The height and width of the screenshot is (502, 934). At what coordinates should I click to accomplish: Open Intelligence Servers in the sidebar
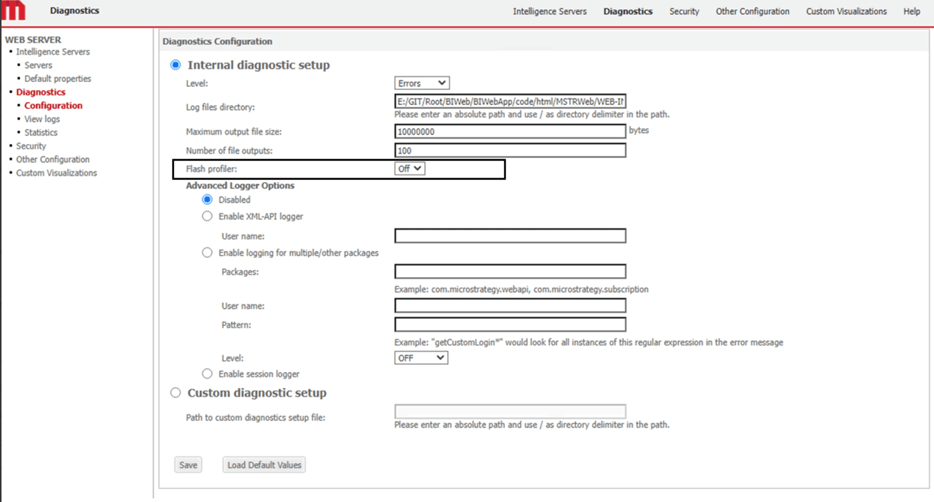pyautogui.click(x=53, y=52)
